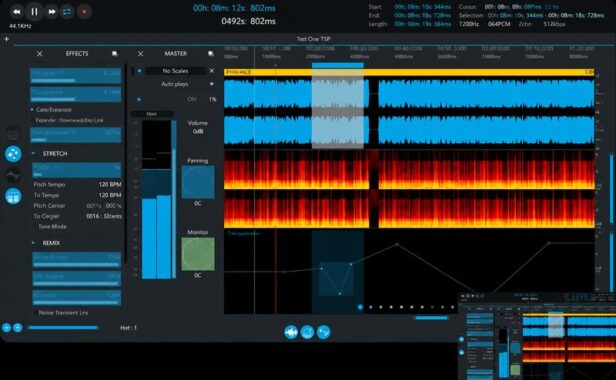616x380 pixels.
Task: Collapse the STRETCH section
Action: pos(33,153)
